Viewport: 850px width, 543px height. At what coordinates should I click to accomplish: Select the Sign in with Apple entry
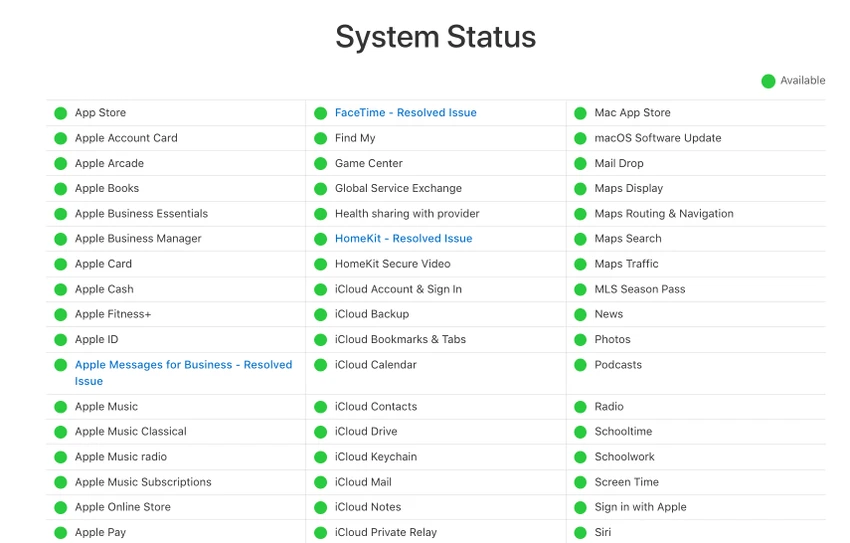coord(640,507)
